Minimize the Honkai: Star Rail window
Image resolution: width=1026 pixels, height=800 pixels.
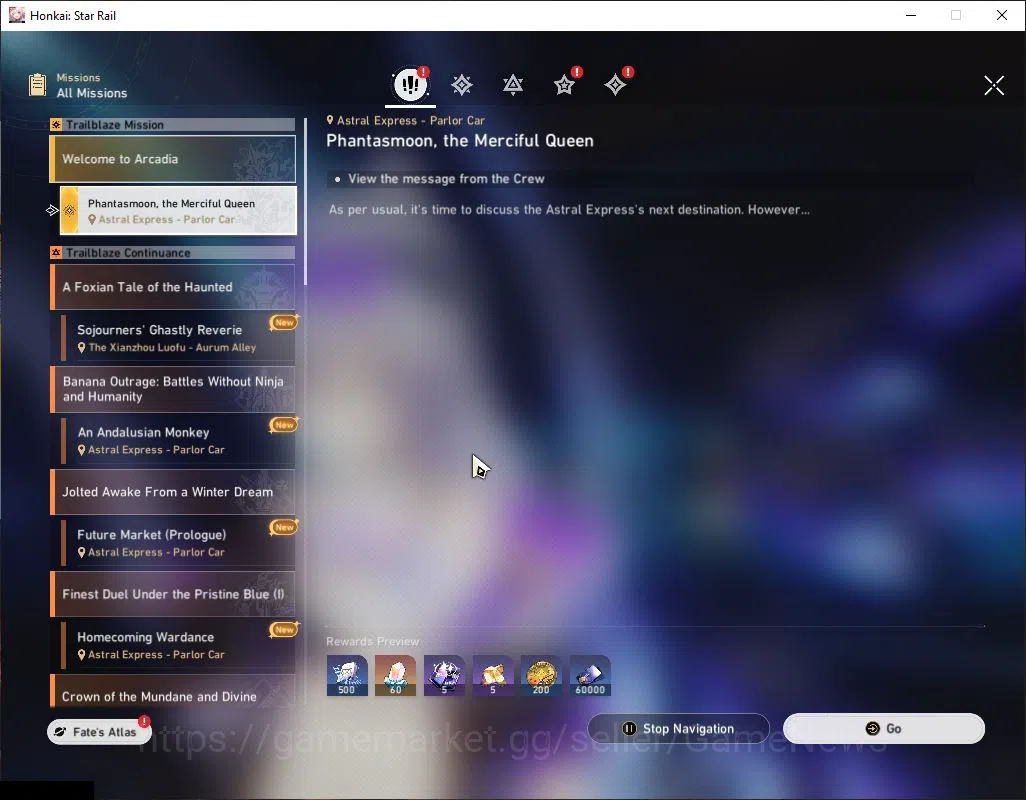pos(911,15)
